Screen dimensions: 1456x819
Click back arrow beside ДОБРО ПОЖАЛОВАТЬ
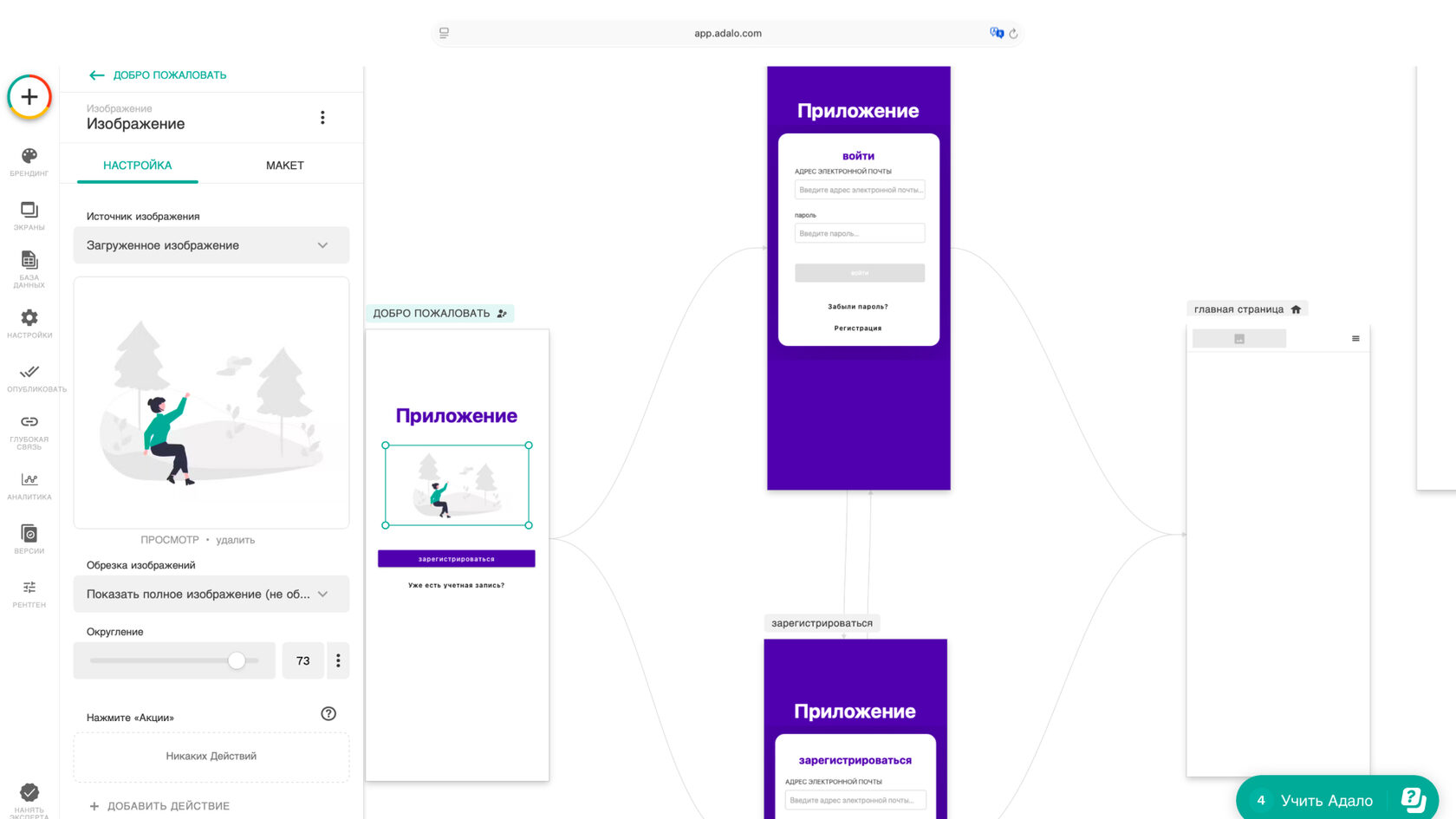97,75
